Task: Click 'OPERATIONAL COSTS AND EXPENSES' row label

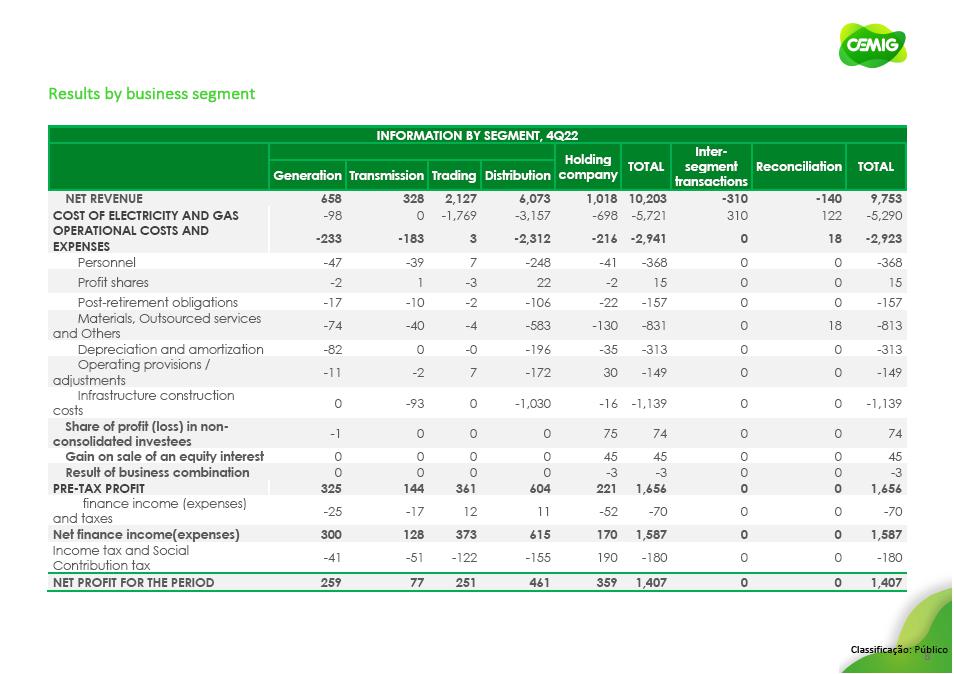Action: click(x=131, y=238)
